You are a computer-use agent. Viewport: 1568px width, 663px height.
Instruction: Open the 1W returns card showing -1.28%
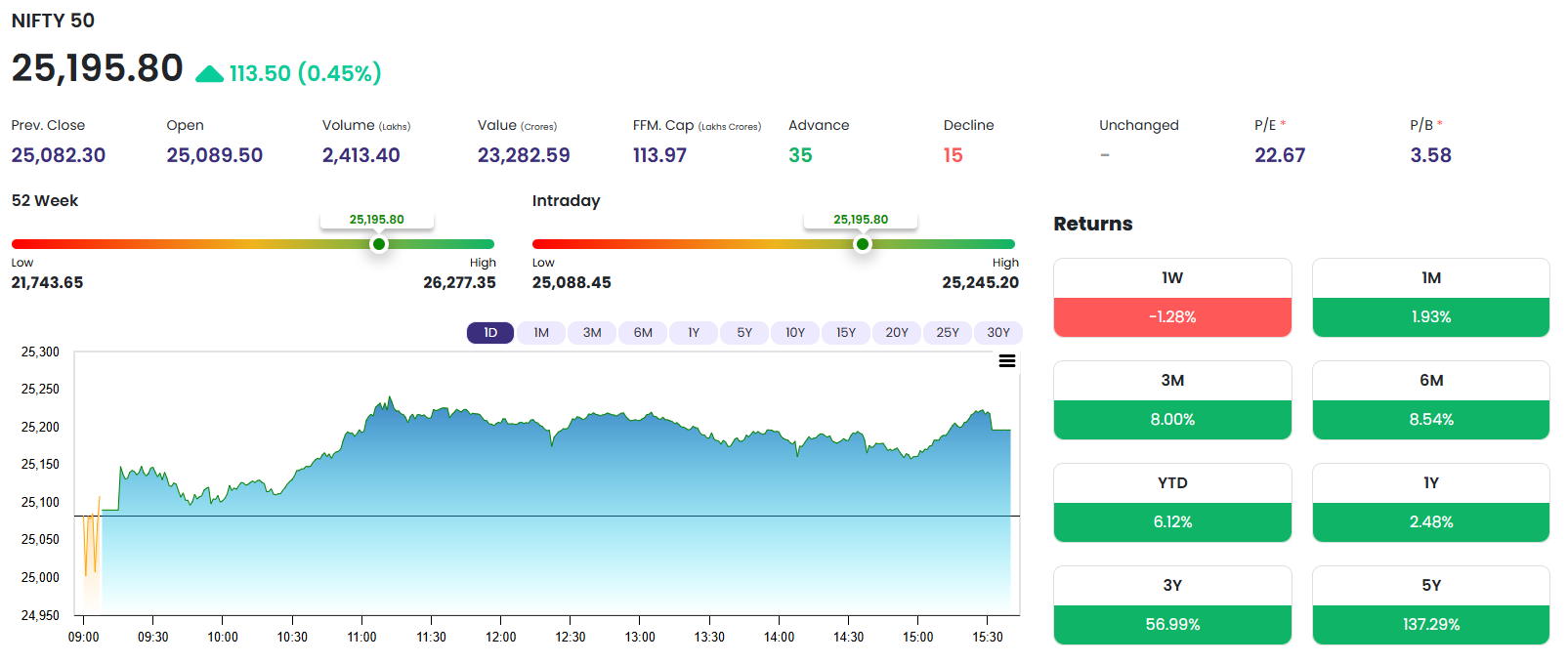pos(1172,298)
